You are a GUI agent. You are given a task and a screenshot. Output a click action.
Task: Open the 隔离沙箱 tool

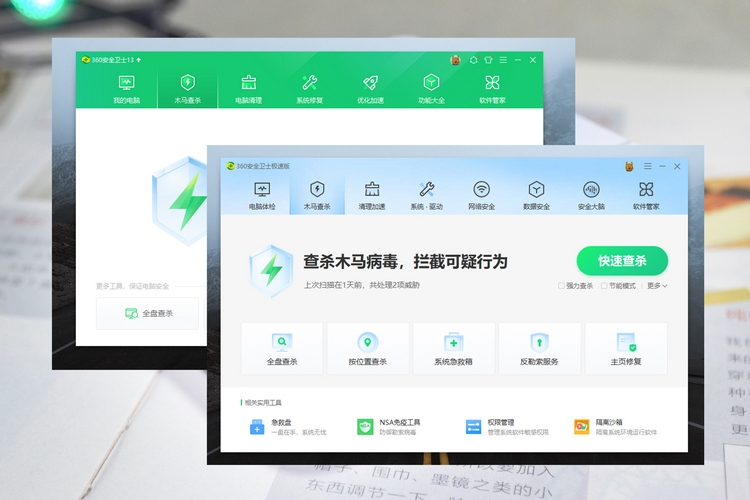(x=615, y=426)
